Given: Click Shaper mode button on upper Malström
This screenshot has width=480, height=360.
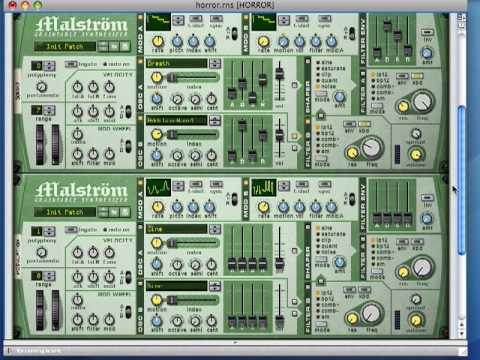Looking at the screenshot, I should coord(321,94).
